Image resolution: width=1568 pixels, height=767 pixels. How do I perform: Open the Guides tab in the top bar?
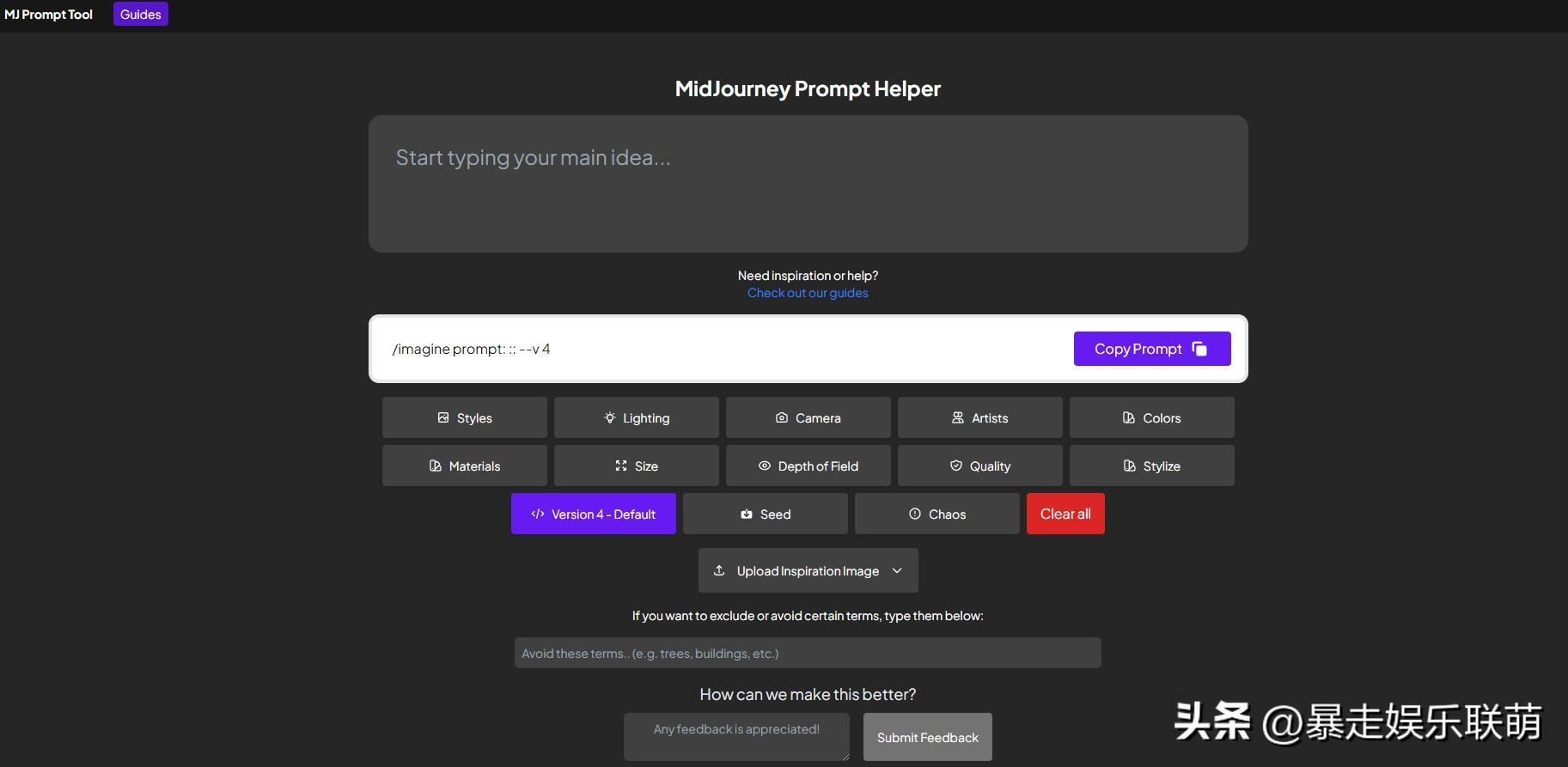[141, 14]
